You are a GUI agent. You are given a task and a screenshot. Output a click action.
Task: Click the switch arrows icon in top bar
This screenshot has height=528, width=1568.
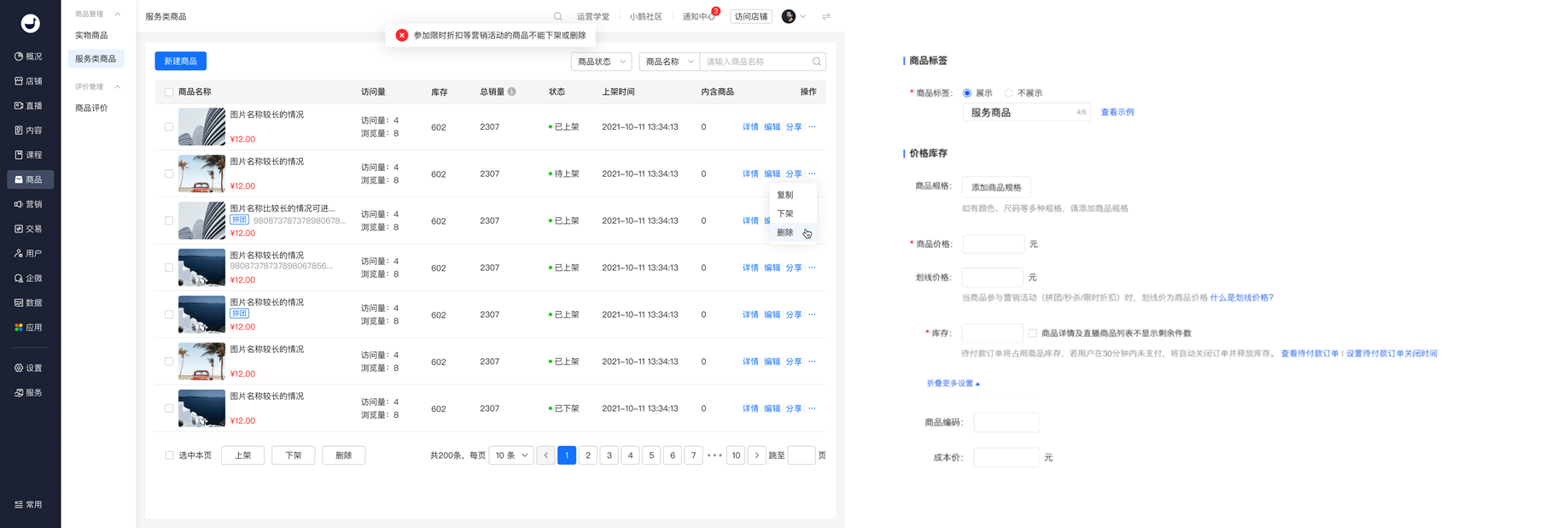coord(826,16)
